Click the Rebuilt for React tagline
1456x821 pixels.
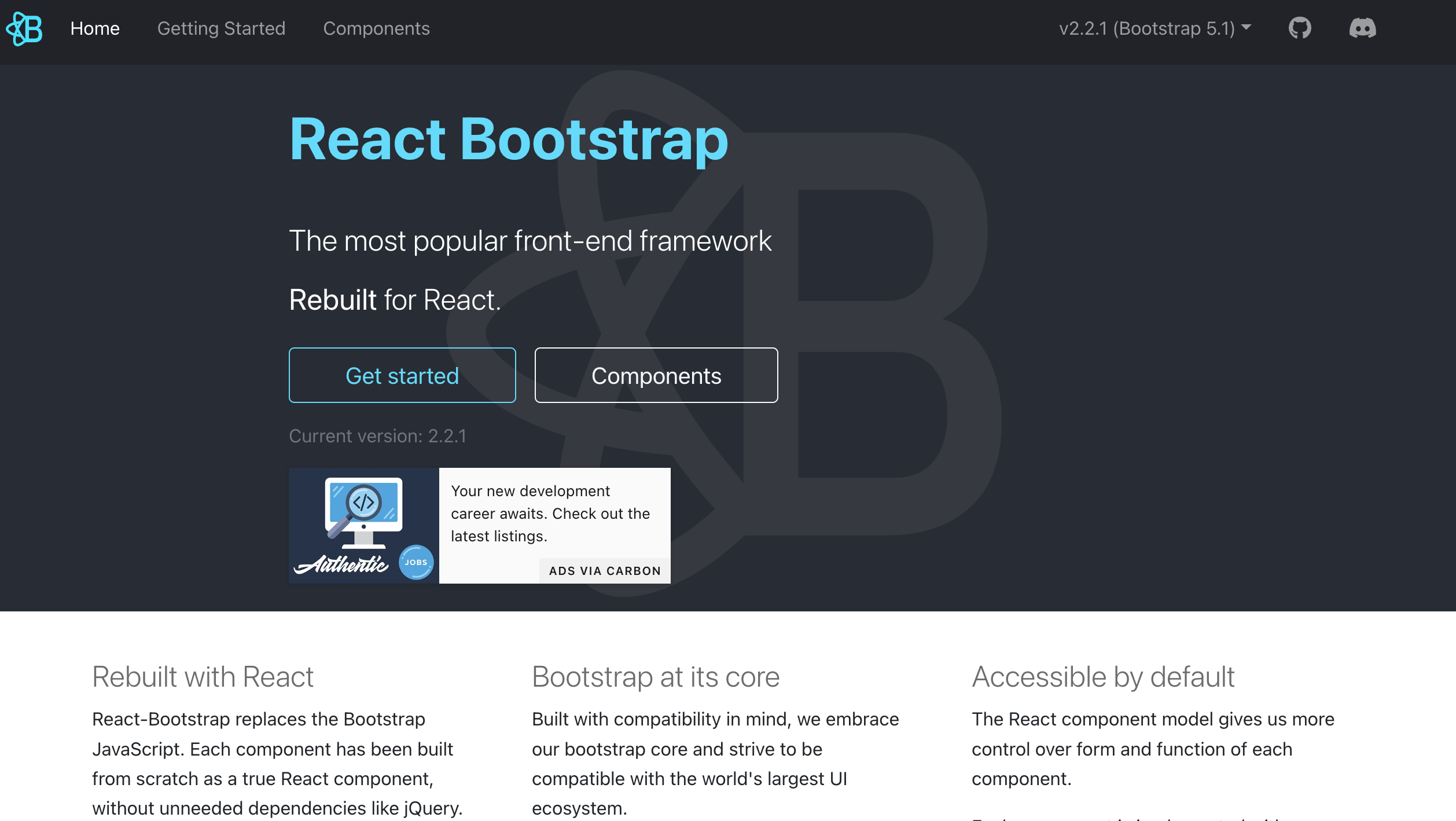[x=395, y=300]
